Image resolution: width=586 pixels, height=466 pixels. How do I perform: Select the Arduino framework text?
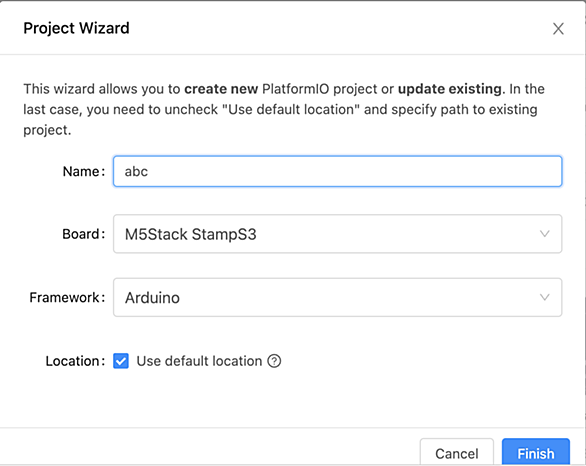pos(152,298)
